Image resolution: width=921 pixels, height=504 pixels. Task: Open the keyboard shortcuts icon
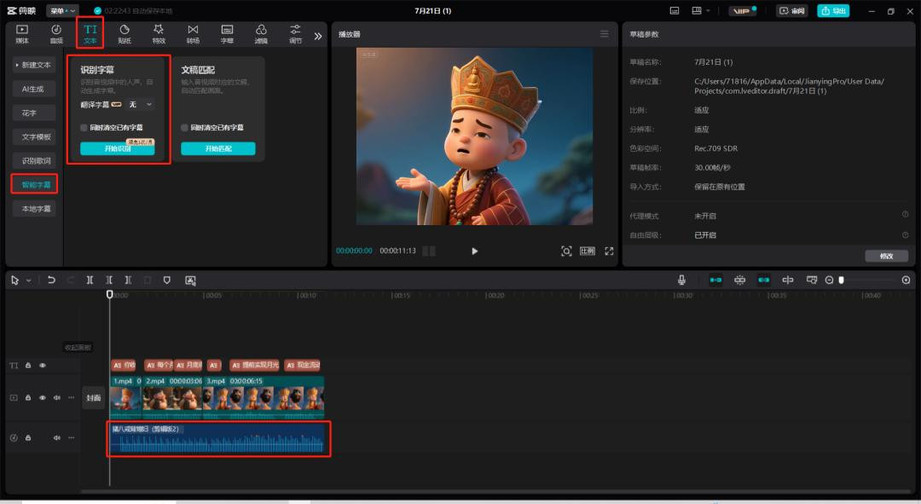pos(674,11)
